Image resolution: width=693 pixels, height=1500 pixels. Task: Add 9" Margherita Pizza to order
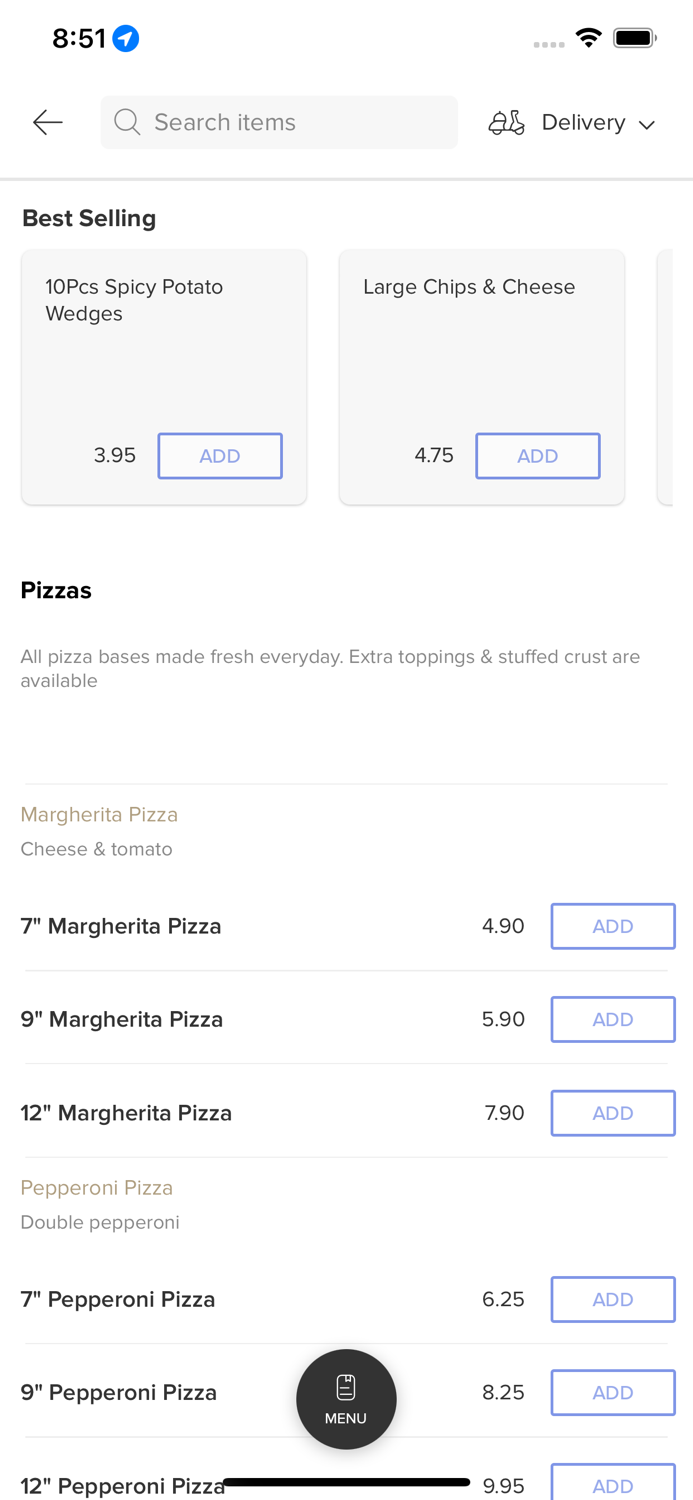click(612, 1019)
